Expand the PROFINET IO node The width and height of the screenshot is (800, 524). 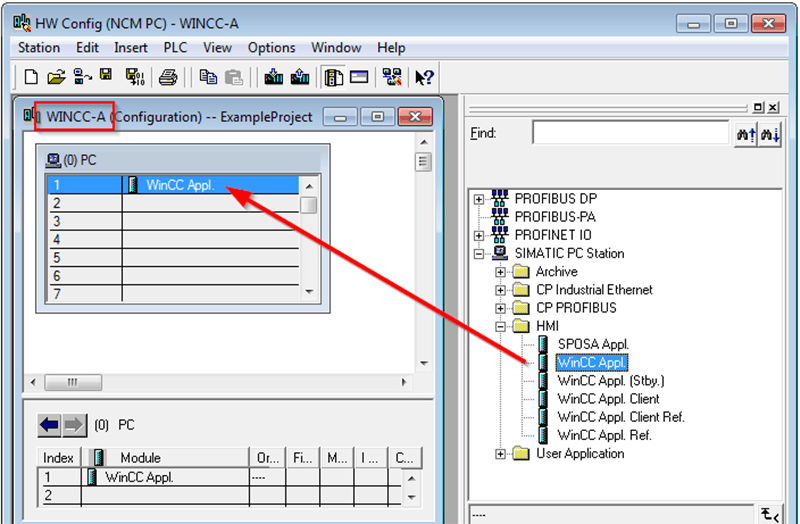(x=479, y=235)
